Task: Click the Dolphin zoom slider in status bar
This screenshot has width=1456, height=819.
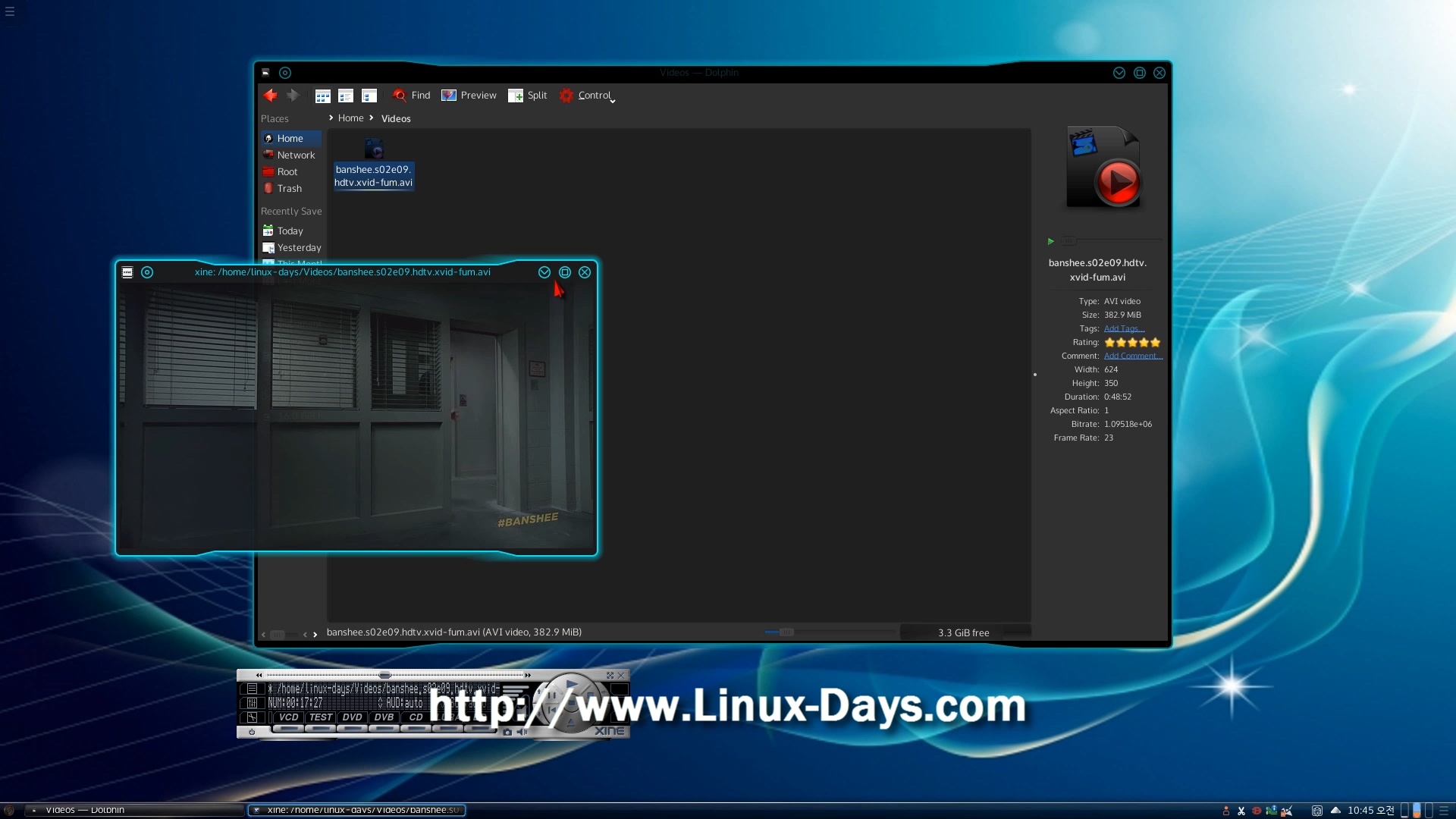Action: click(x=830, y=632)
